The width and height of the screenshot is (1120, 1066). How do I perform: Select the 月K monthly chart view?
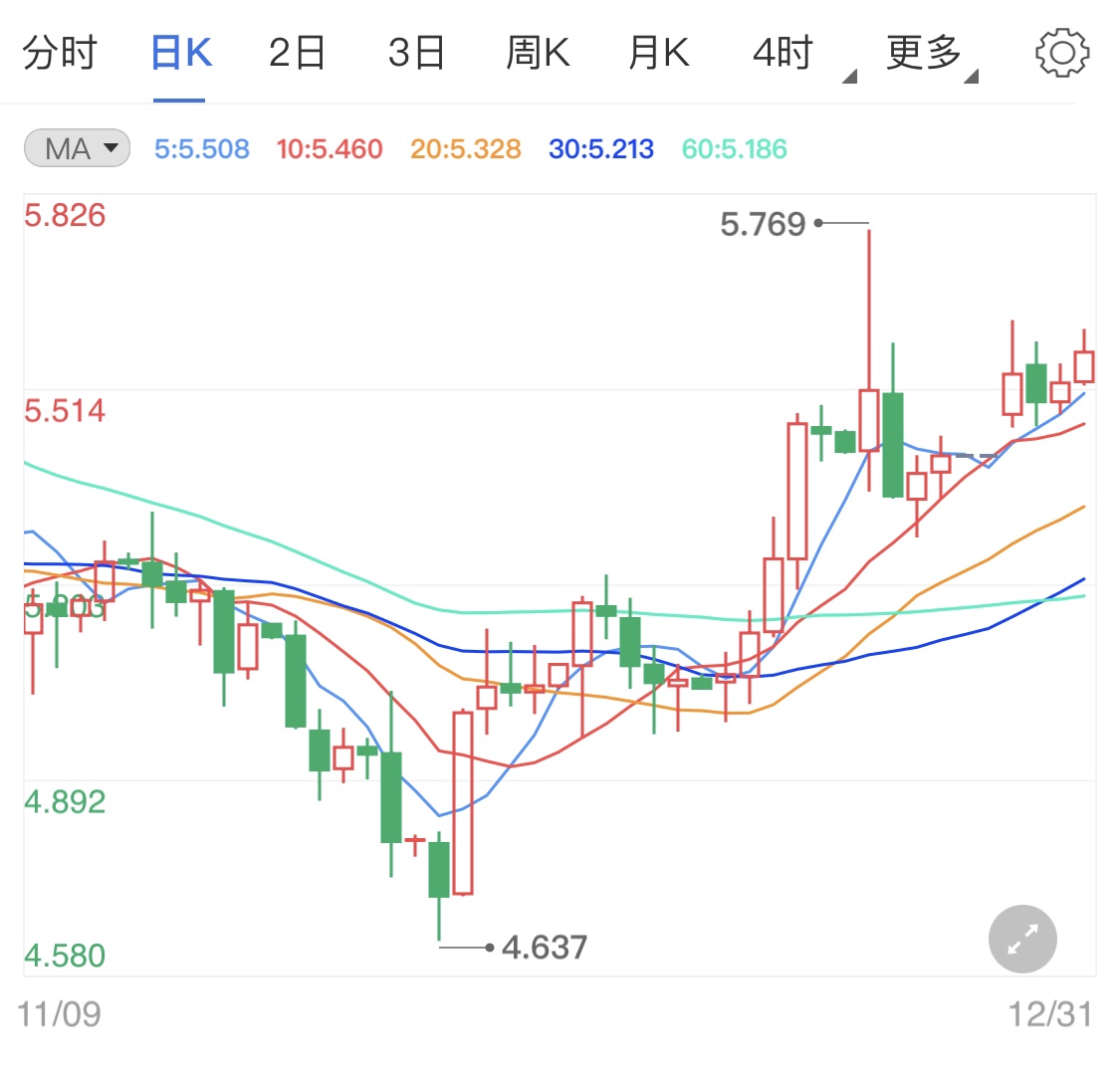point(657,53)
